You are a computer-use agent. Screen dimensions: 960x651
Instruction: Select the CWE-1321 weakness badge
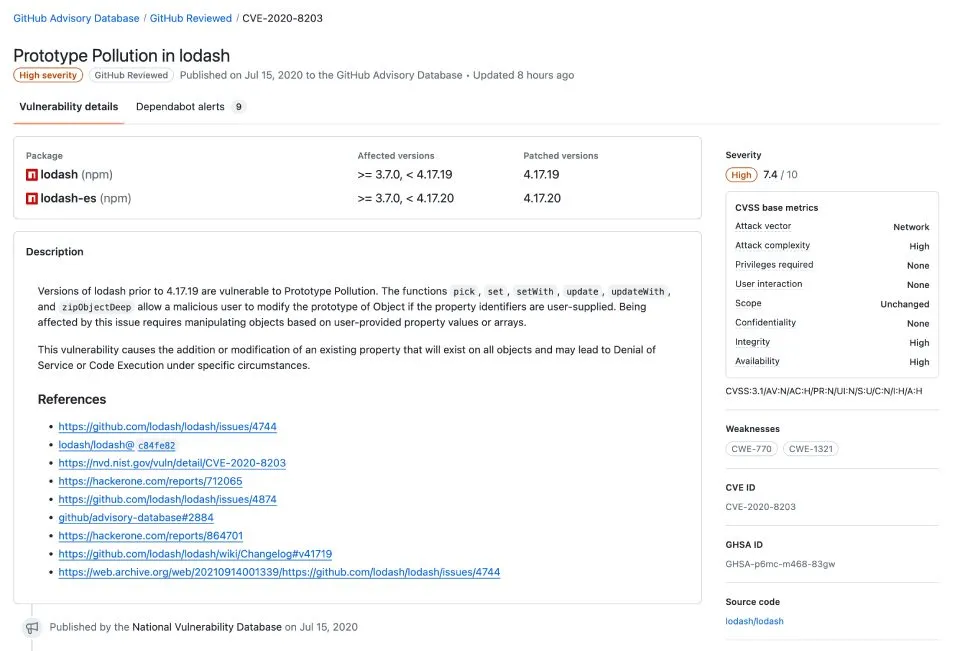pyautogui.click(x=810, y=449)
